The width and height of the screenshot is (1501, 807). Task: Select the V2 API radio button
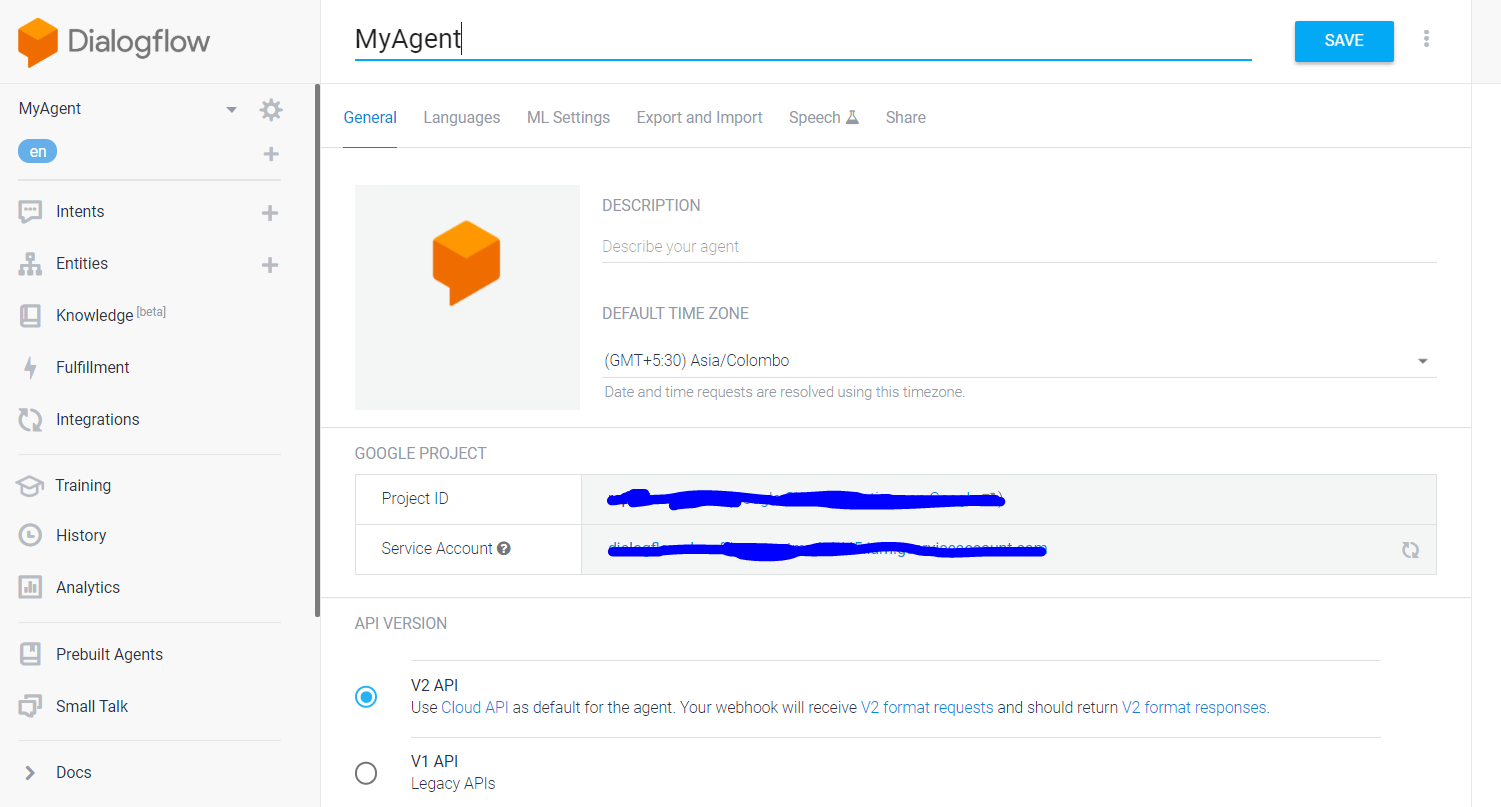(366, 697)
